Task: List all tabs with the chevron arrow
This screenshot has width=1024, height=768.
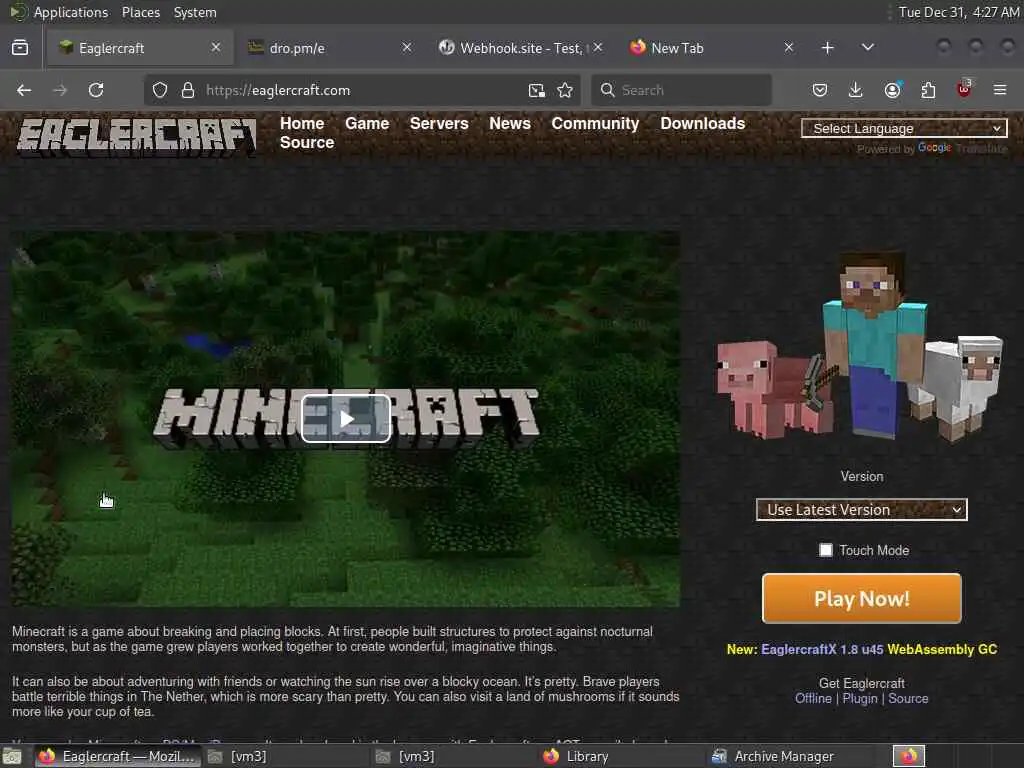Action: point(868,48)
